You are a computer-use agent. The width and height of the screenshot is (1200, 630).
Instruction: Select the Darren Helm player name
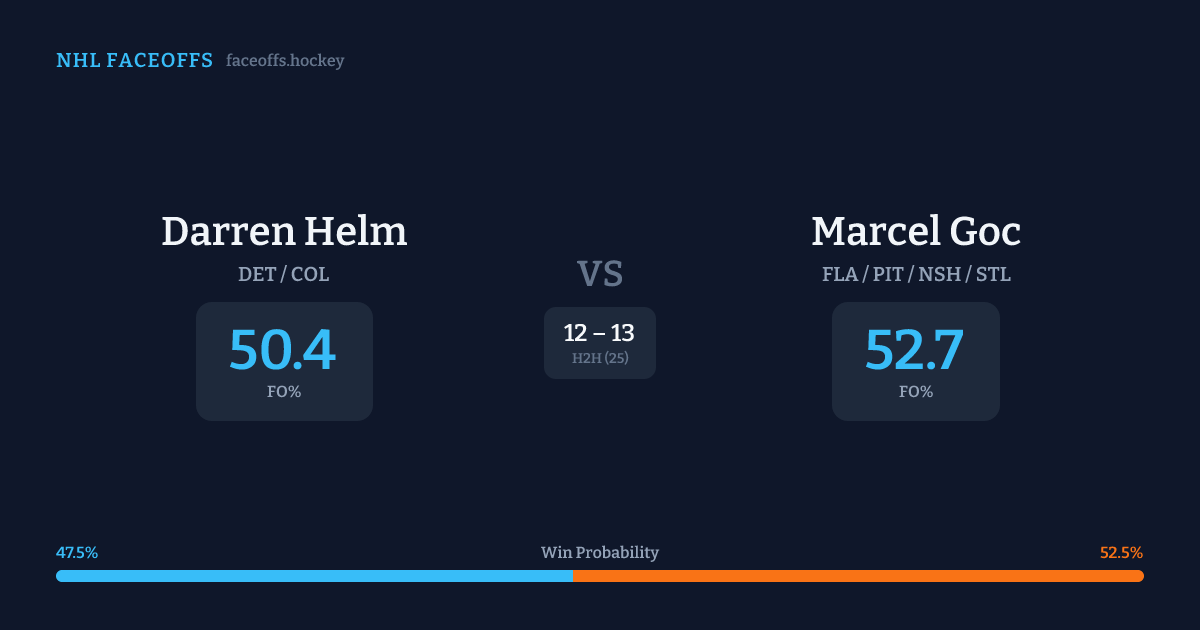tap(284, 231)
